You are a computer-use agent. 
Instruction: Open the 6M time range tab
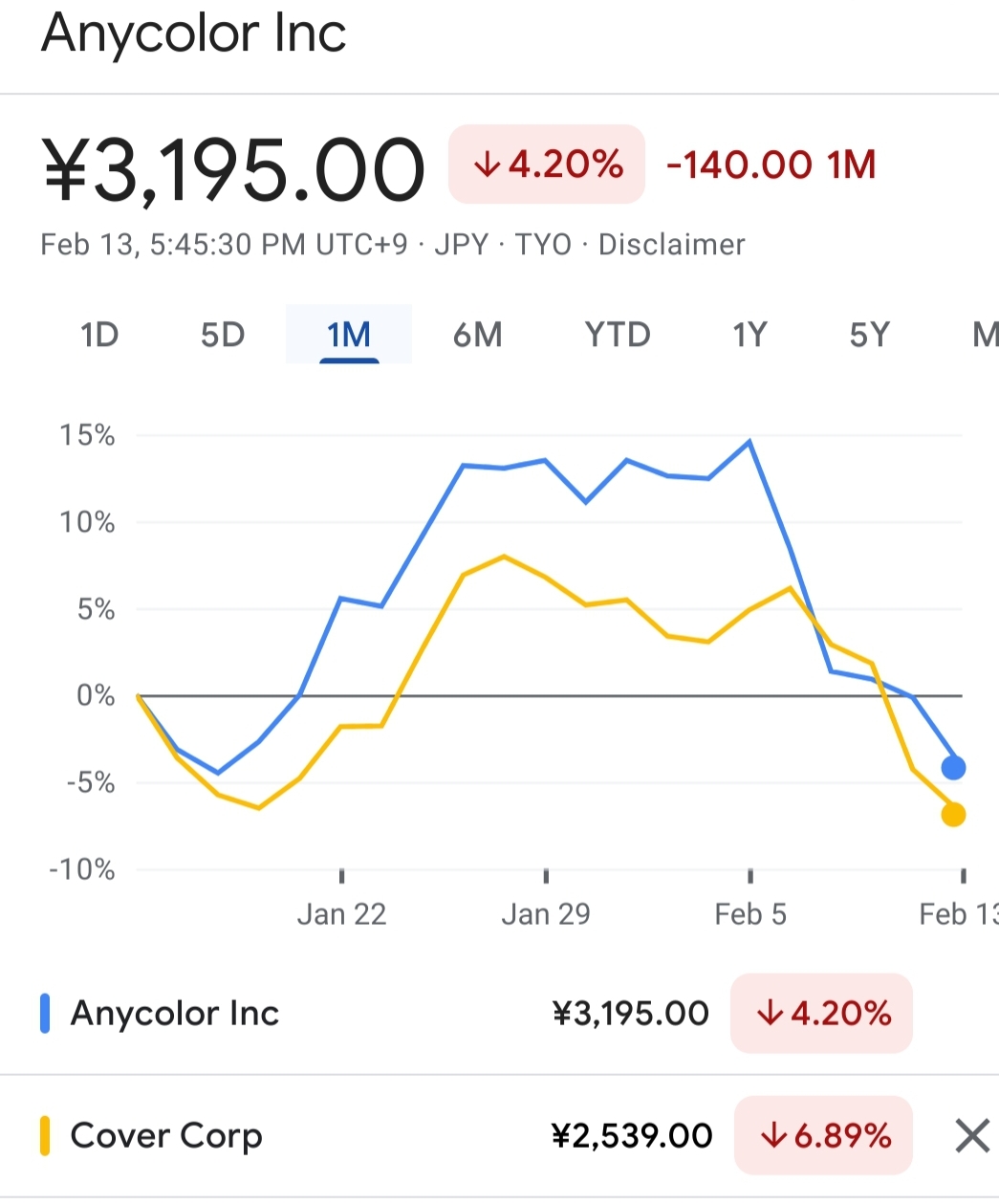[478, 335]
